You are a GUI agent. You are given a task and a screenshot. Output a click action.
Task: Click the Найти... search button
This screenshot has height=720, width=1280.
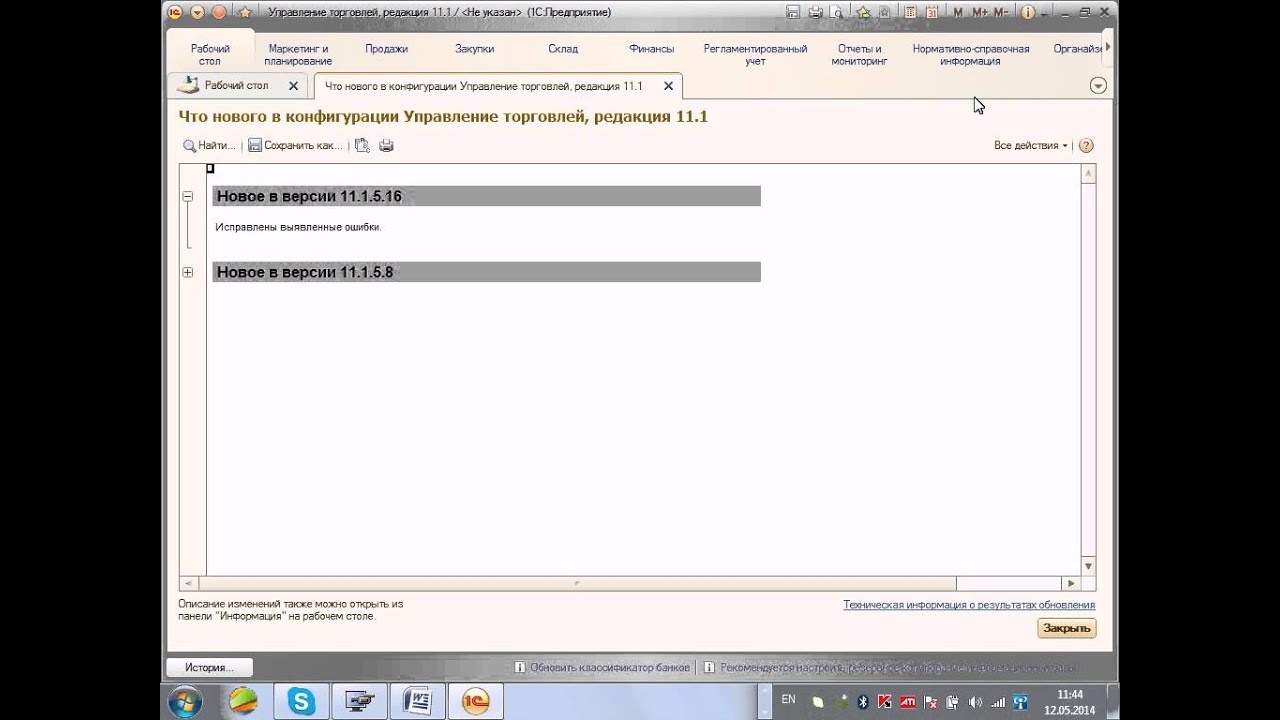click(209, 146)
